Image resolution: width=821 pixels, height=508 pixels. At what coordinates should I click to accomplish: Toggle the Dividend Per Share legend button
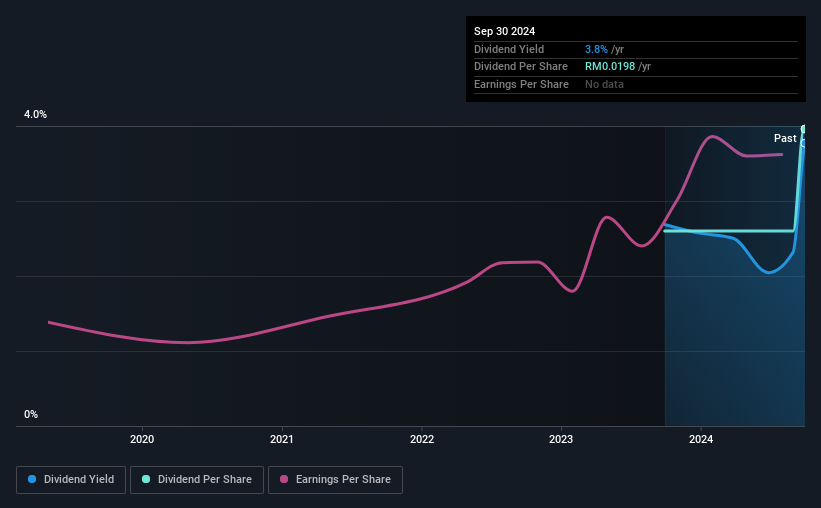[x=197, y=480]
